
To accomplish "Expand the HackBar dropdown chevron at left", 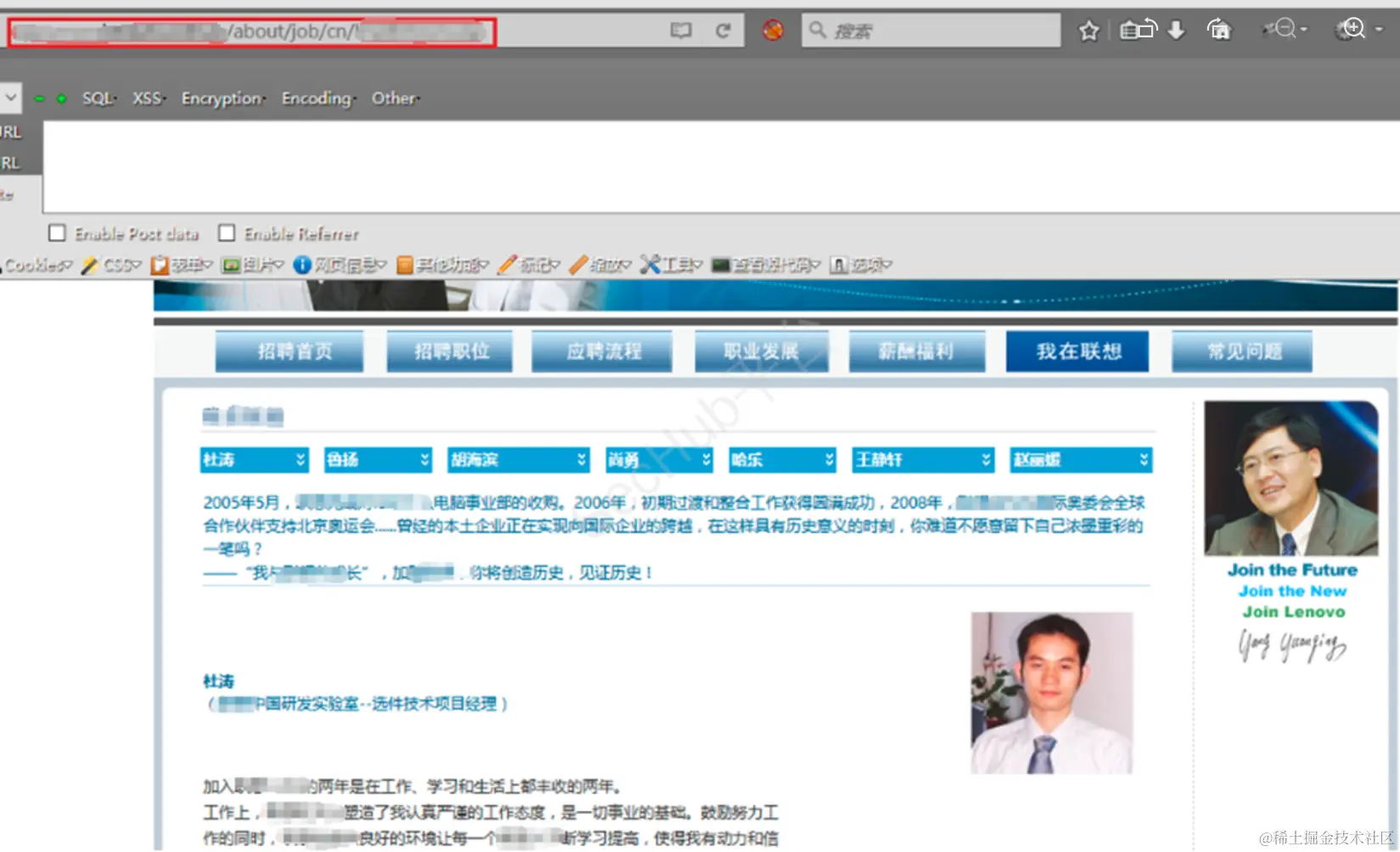I will [10, 98].
